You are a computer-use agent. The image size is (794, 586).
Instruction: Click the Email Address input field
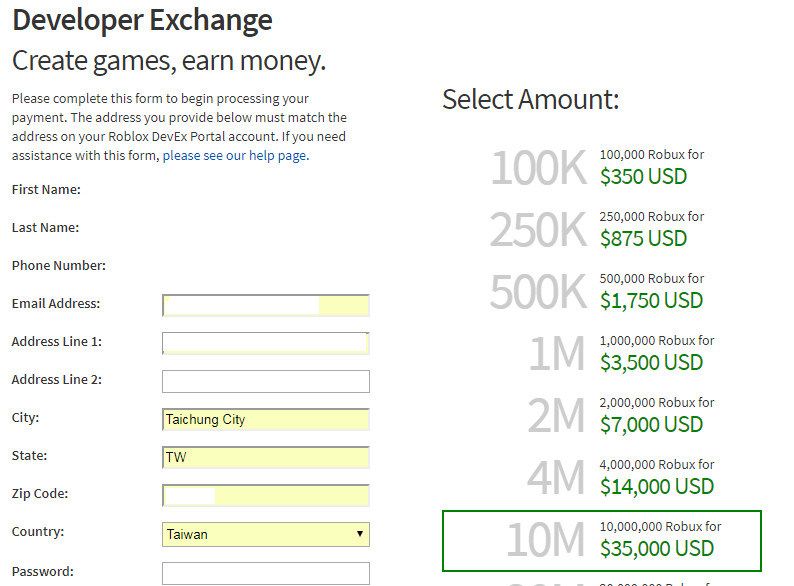coord(265,305)
